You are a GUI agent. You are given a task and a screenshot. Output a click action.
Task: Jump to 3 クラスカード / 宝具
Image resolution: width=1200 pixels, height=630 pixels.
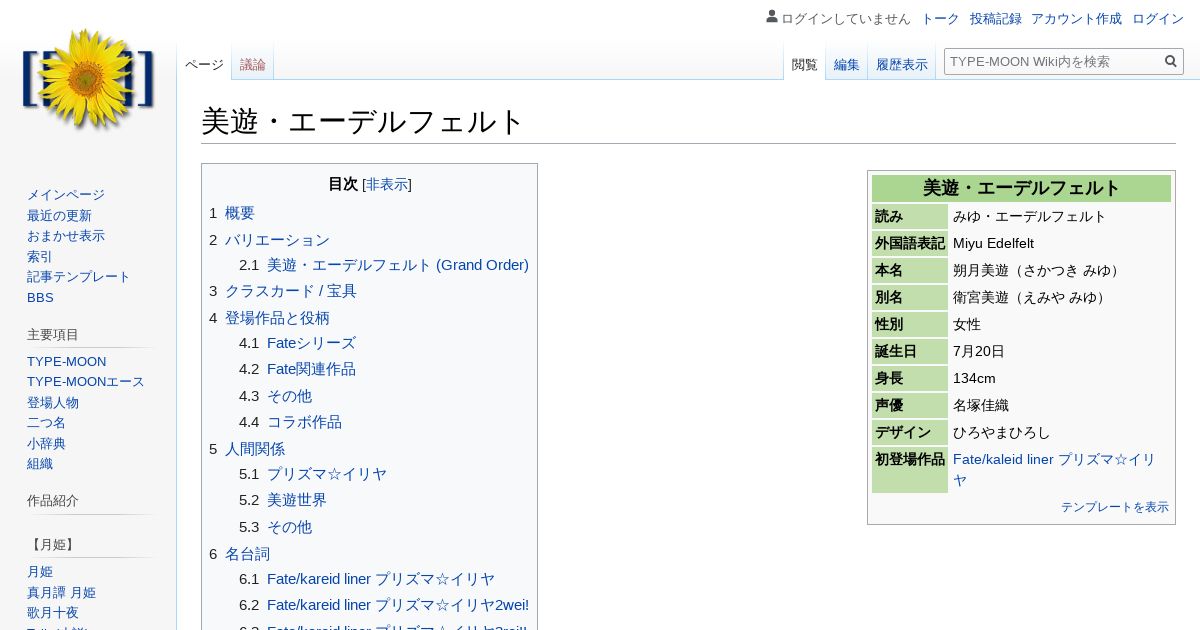(283, 291)
